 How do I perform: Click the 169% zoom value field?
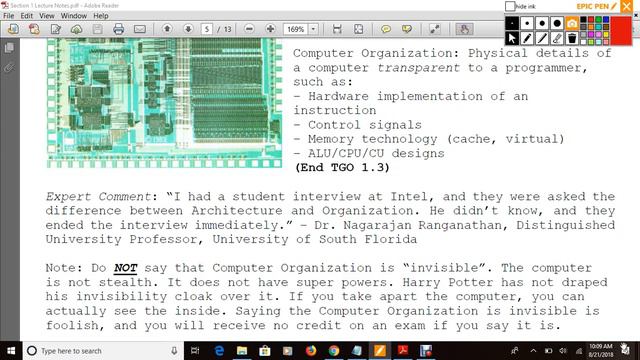click(x=296, y=29)
